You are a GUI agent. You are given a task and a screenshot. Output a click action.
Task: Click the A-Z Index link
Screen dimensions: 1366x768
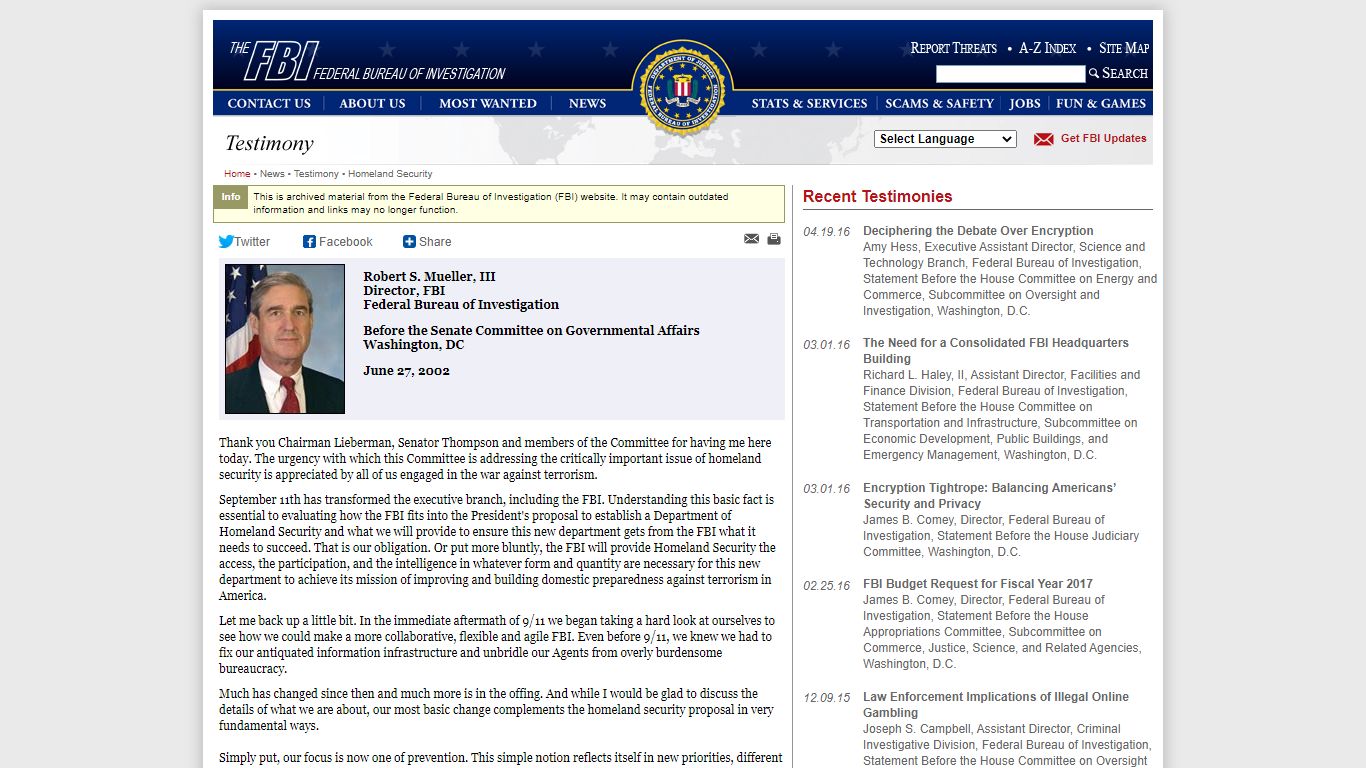coord(1047,48)
